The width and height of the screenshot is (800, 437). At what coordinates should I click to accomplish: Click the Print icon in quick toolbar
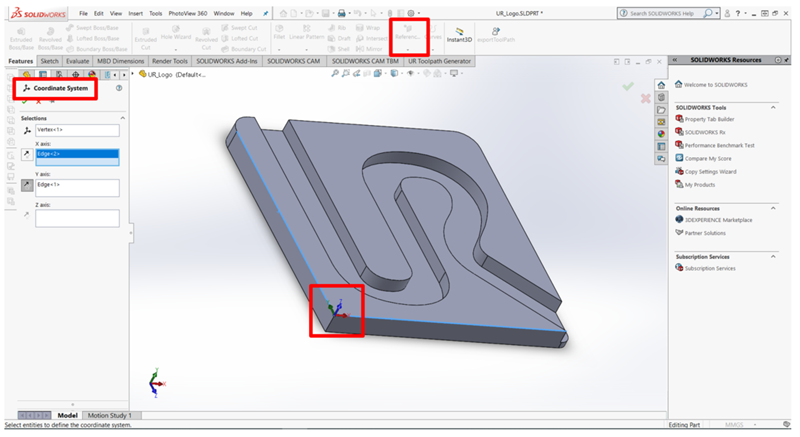[341, 13]
